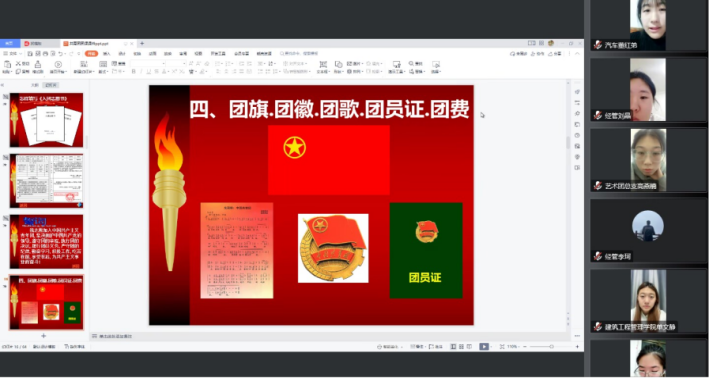Adjust the zoom slider handle

[552, 347]
